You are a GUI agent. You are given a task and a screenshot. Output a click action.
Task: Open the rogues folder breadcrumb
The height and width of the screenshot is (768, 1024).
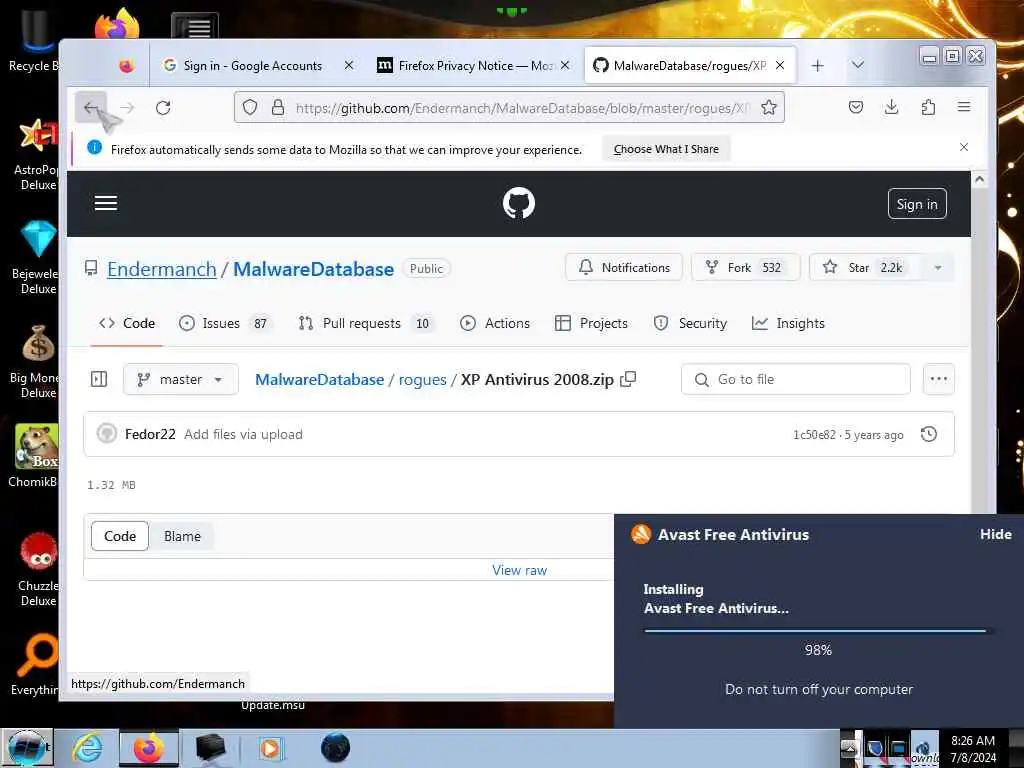coord(423,379)
